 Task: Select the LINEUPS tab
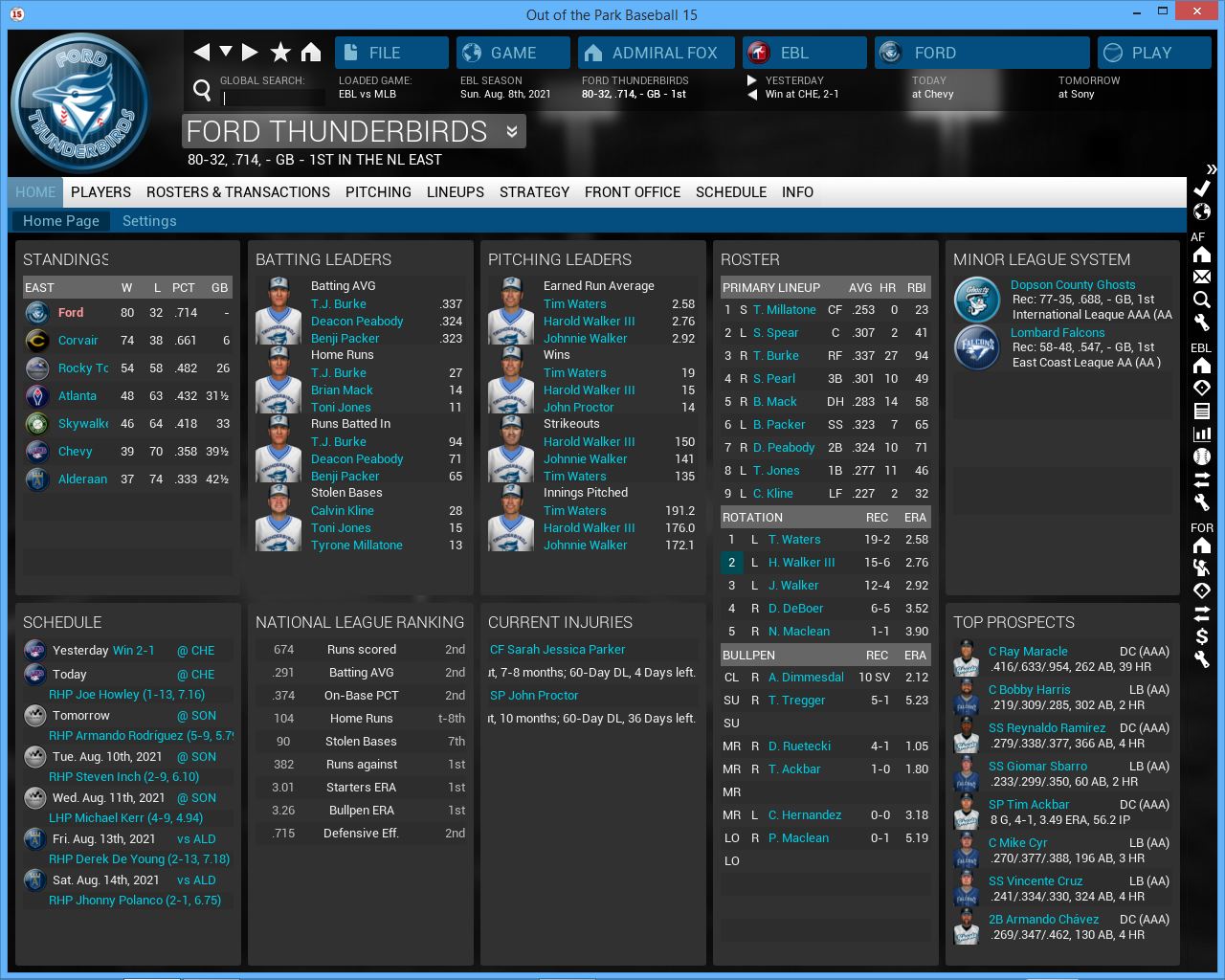[x=456, y=192]
